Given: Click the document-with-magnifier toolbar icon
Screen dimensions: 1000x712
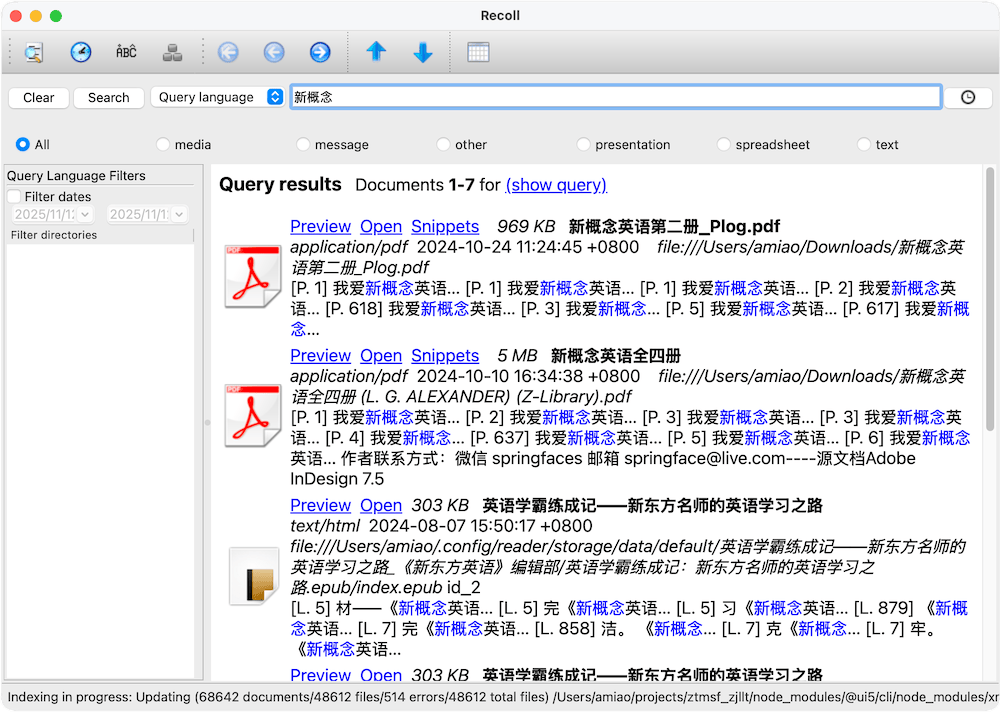Looking at the screenshot, I should (33, 51).
